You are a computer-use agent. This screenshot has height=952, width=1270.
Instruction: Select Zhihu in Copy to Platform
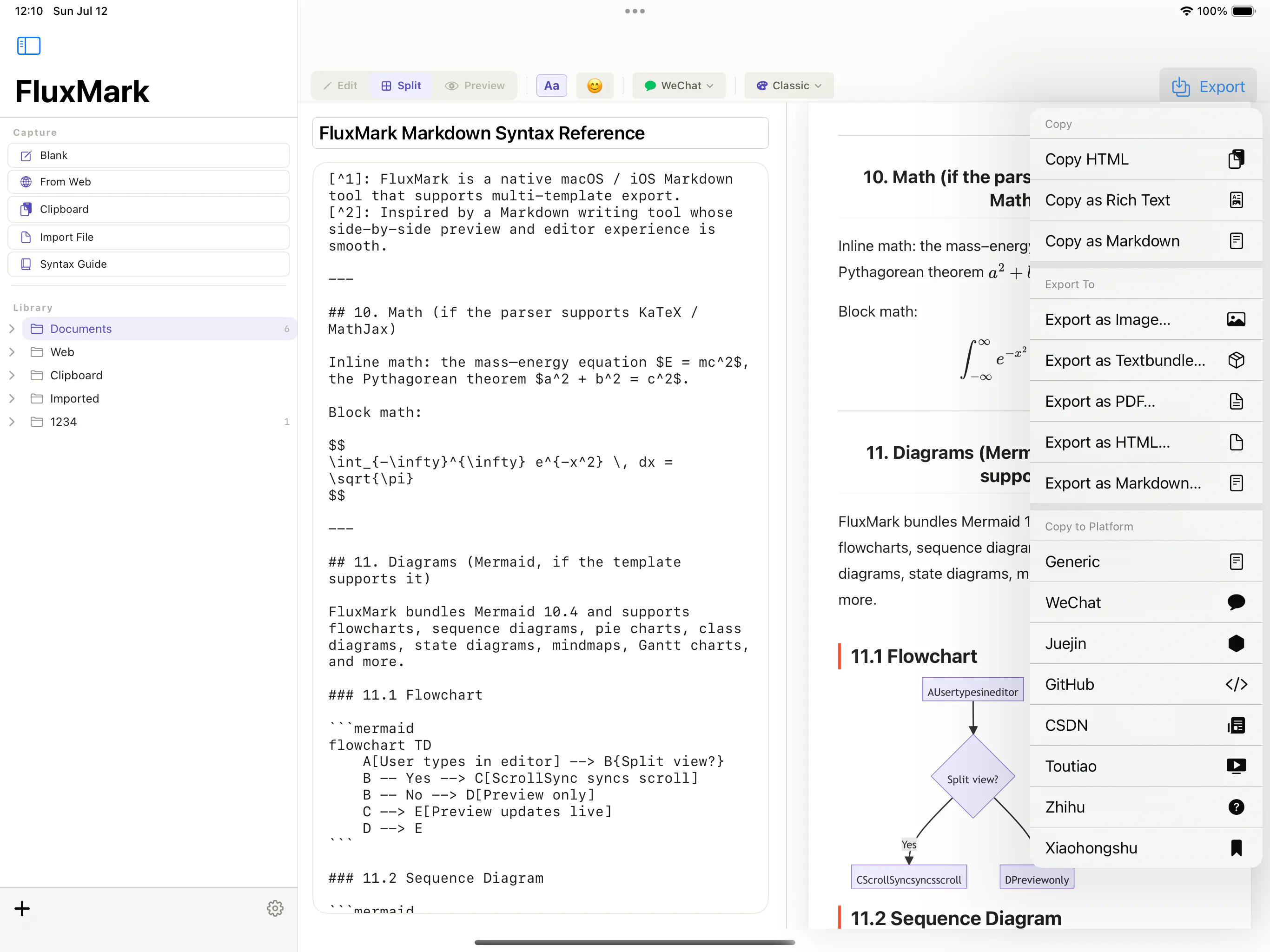click(1146, 807)
